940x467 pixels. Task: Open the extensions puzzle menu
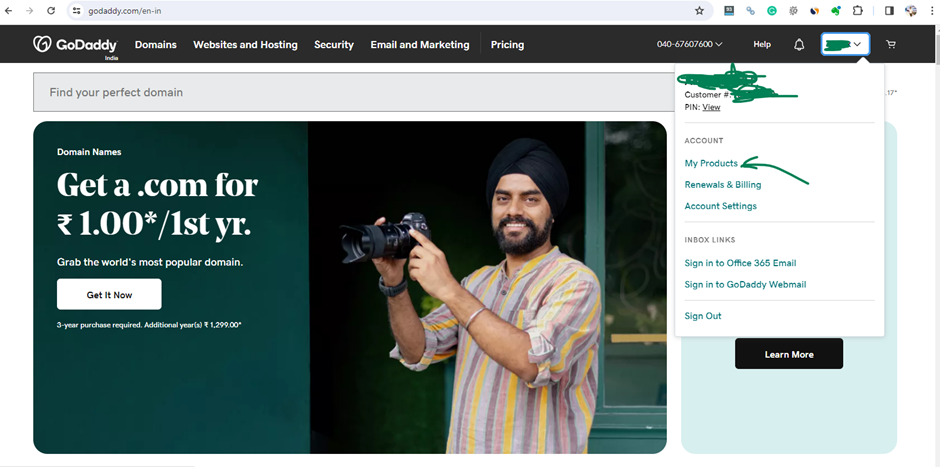click(857, 11)
